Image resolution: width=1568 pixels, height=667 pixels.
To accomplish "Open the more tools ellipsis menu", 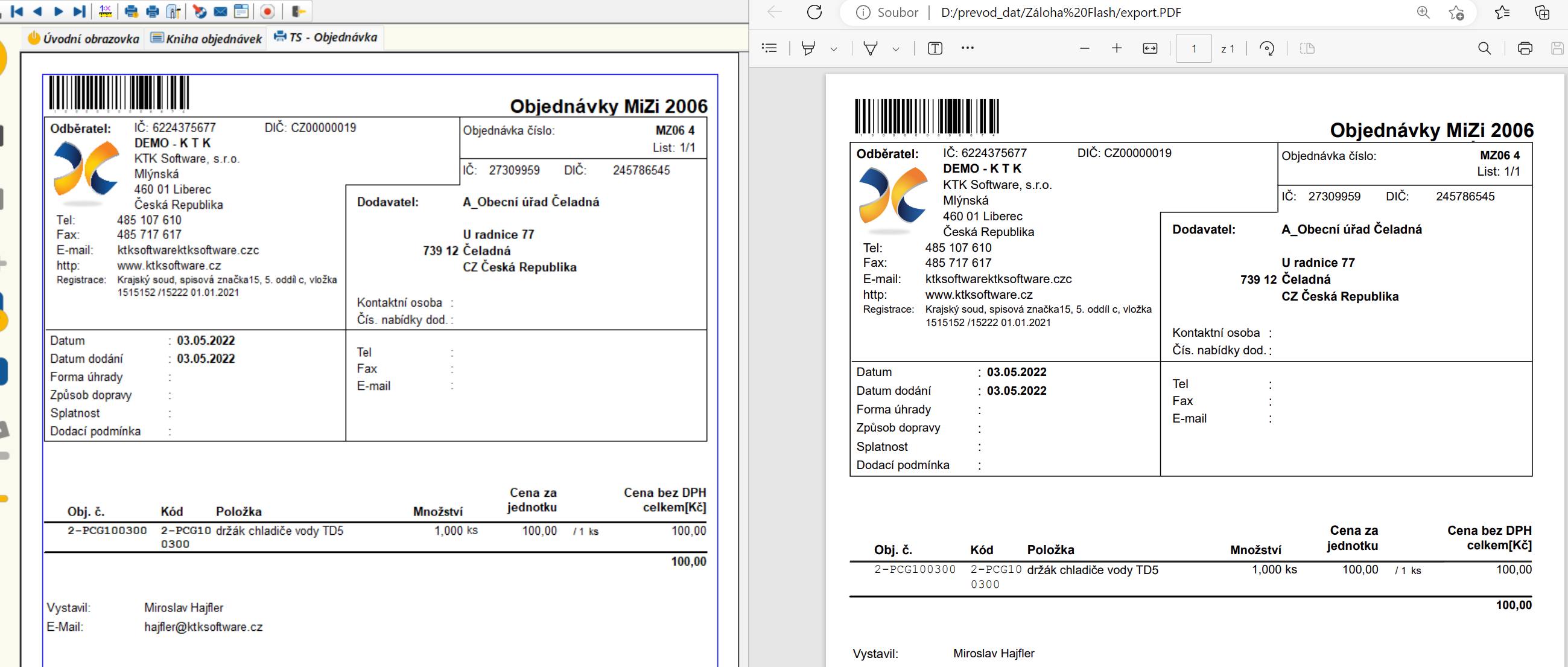I will tap(967, 48).
